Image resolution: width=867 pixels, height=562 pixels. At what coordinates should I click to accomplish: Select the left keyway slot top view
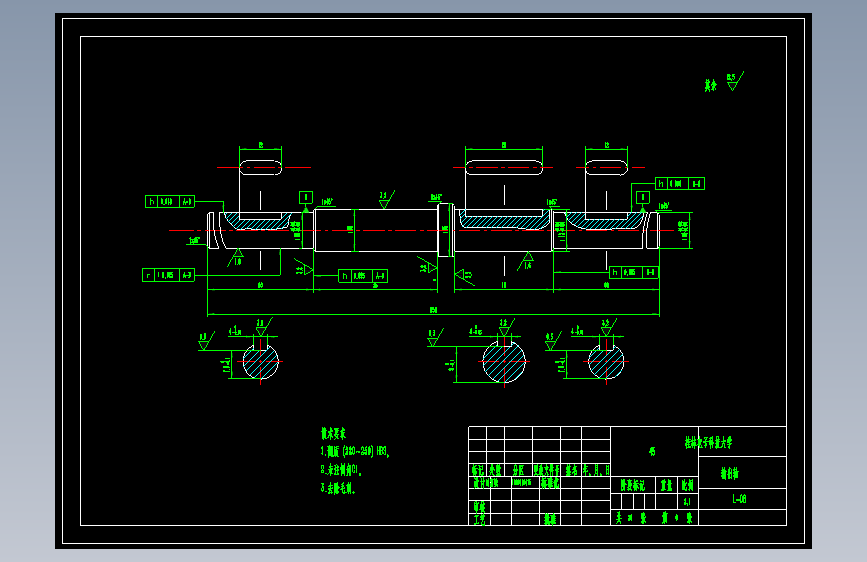pos(260,168)
